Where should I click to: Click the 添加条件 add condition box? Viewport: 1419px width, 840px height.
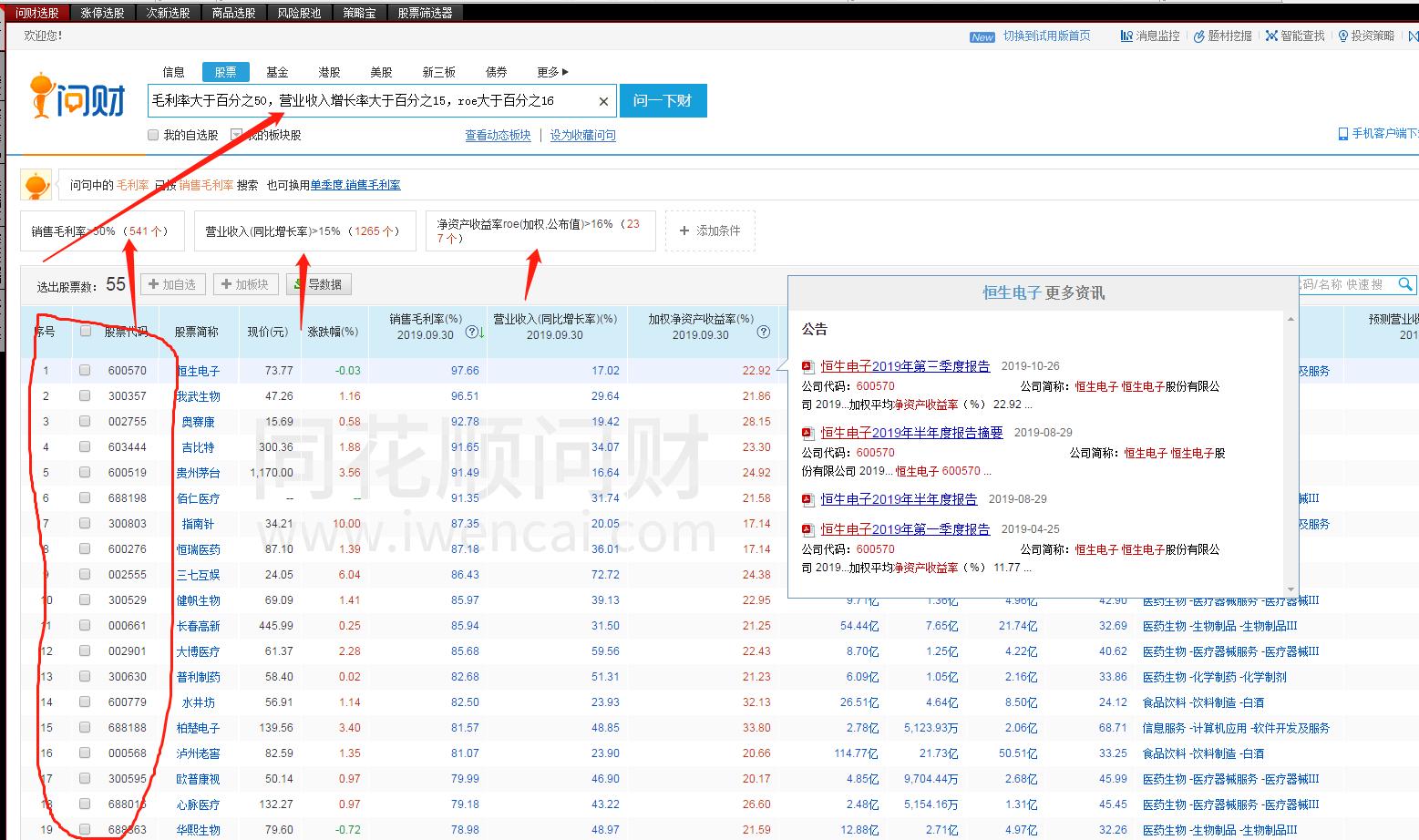(710, 231)
